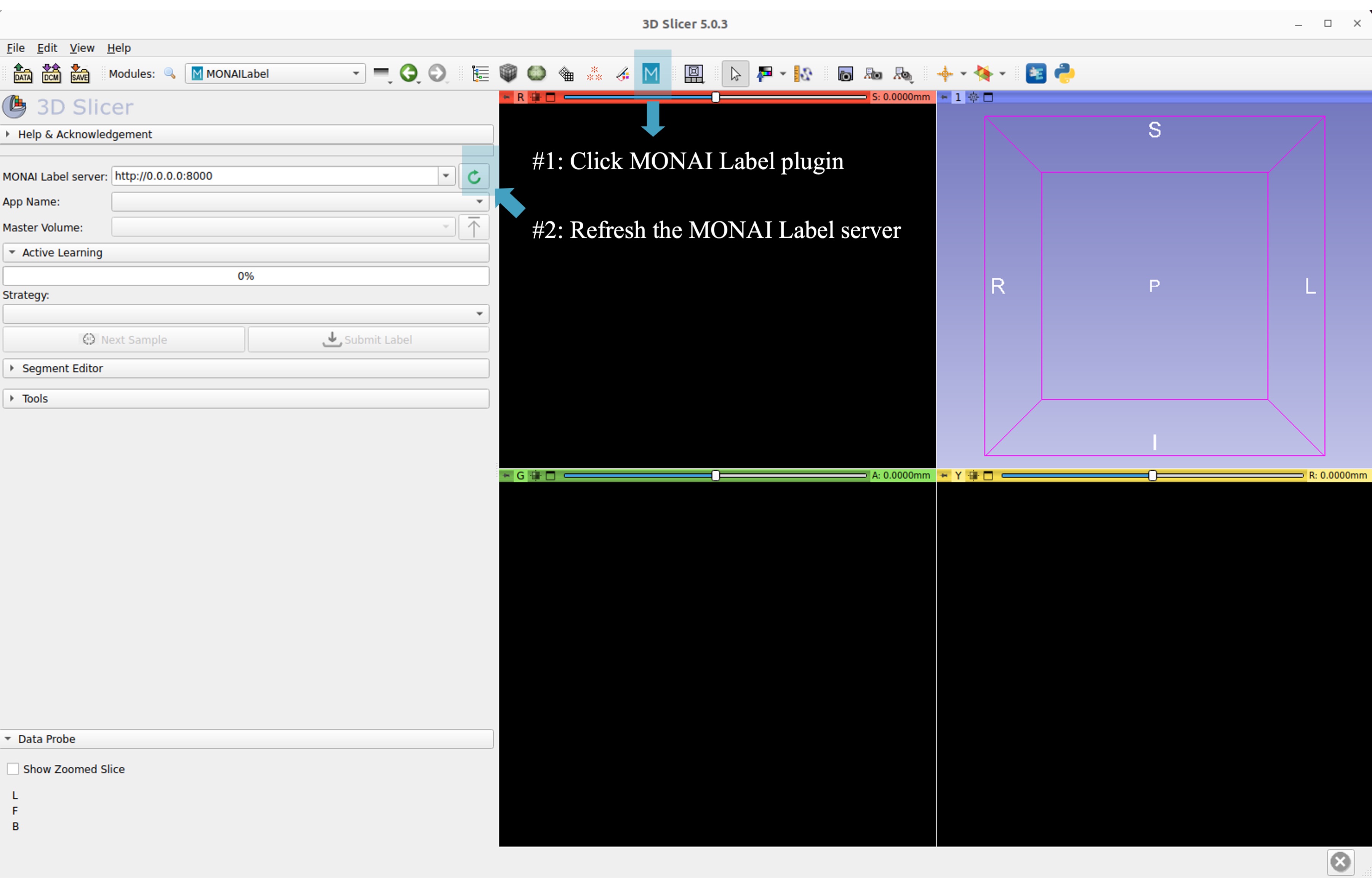The image size is (1372, 888).
Task: Open the slice intersections dropdown arrow
Action: tap(1002, 74)
